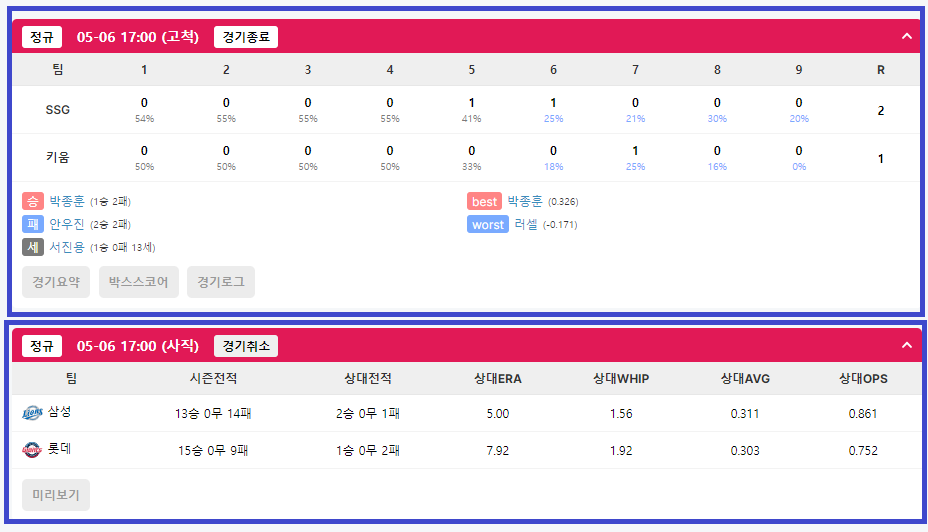Click the 05-06 17:00 (사직) game title
Screen dimensions: 928x532
pos(137,346)
